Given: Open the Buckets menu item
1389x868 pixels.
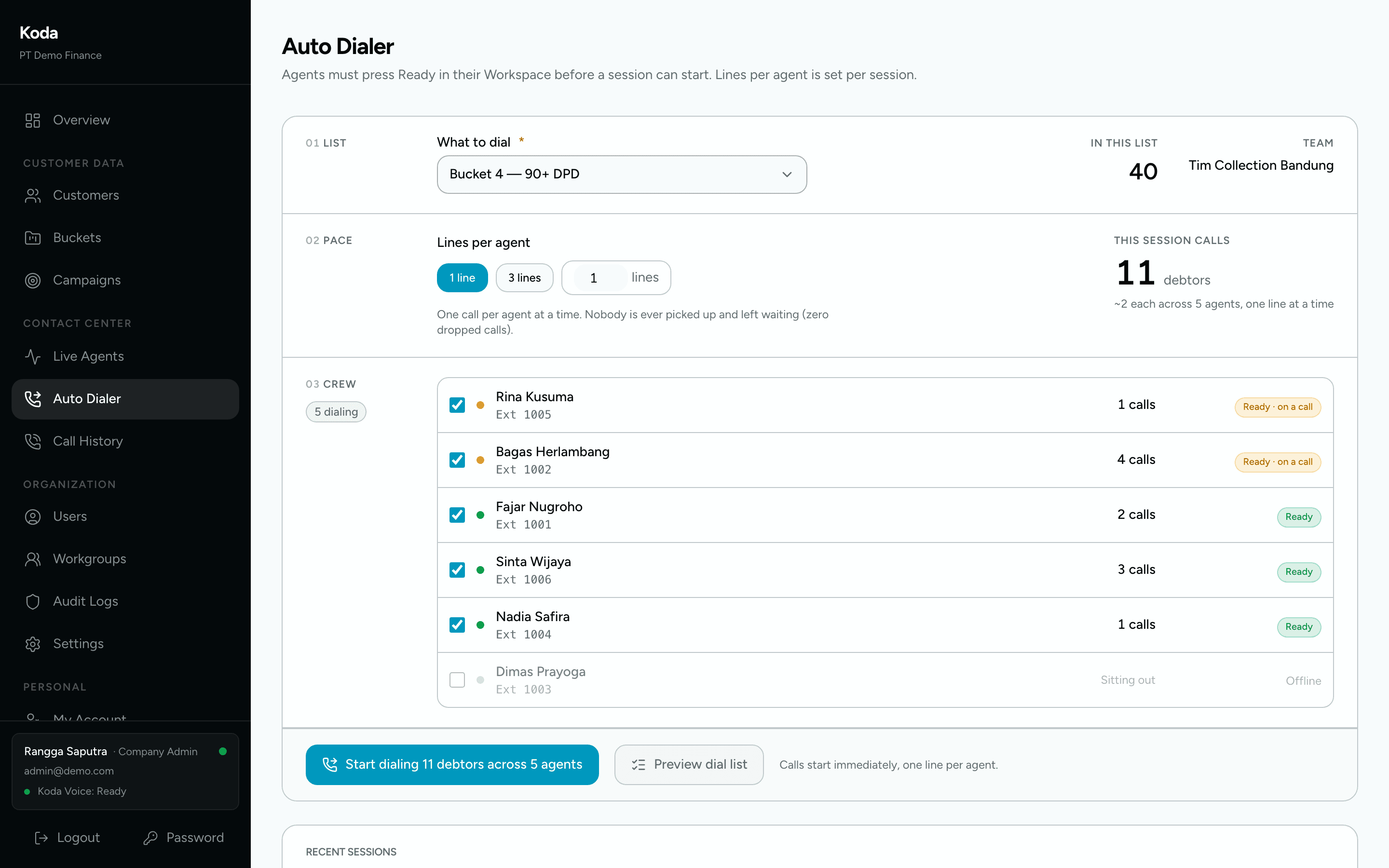Looking at the screenshot, I should pos(125,238).
